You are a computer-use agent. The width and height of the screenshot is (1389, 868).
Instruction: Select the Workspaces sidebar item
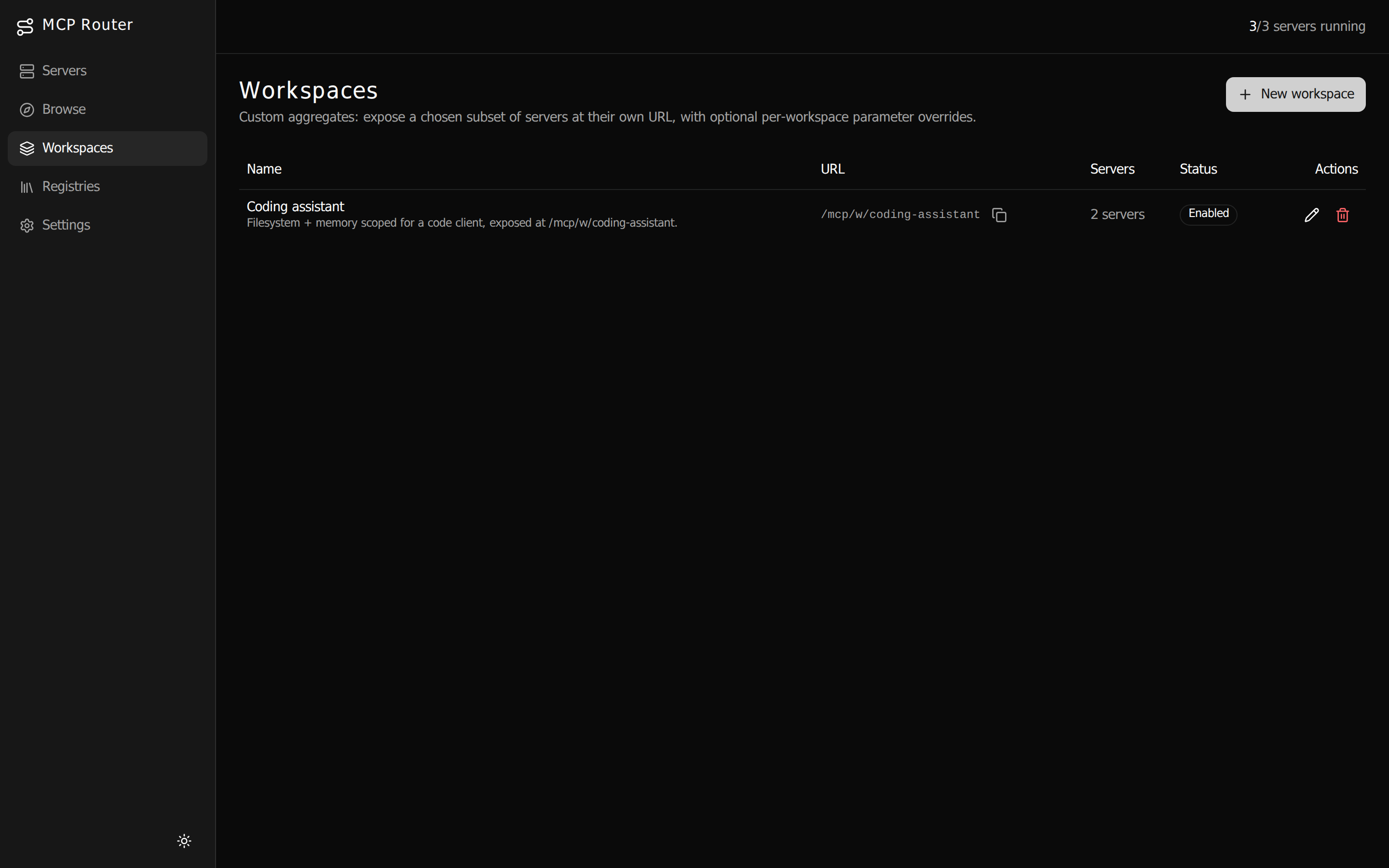tap(108, 148)
